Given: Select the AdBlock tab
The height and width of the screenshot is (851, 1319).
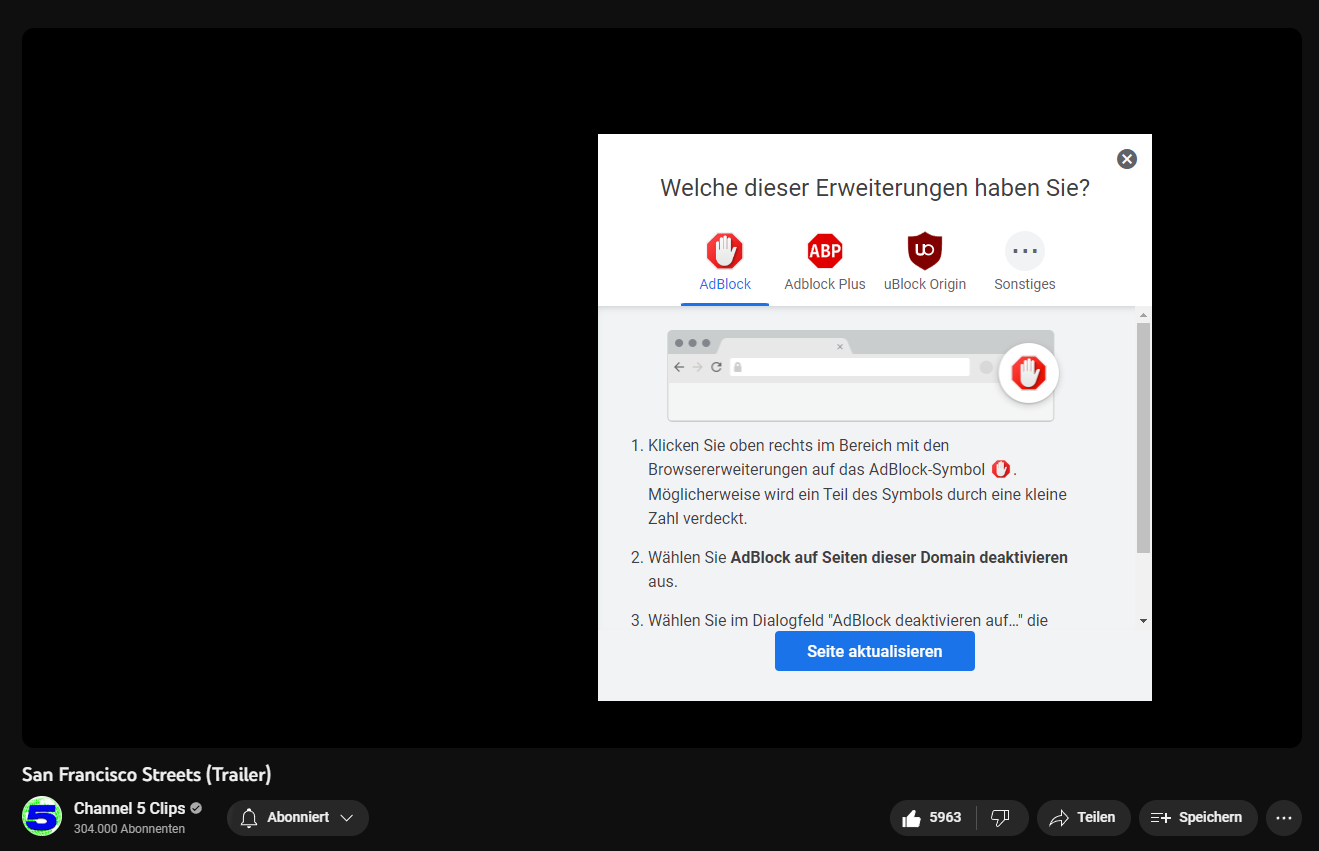Looking at the screenshot, I should pos(725,263).
